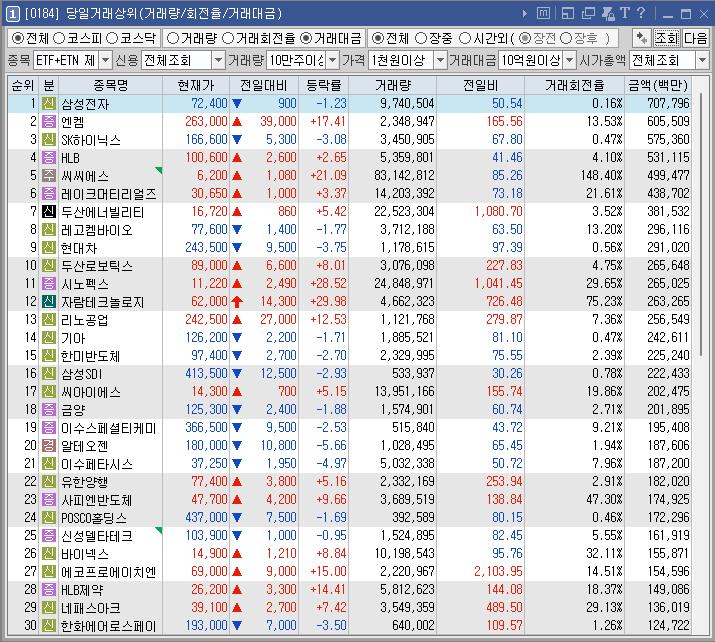Select the 코스피 radio button

[59, 38]
